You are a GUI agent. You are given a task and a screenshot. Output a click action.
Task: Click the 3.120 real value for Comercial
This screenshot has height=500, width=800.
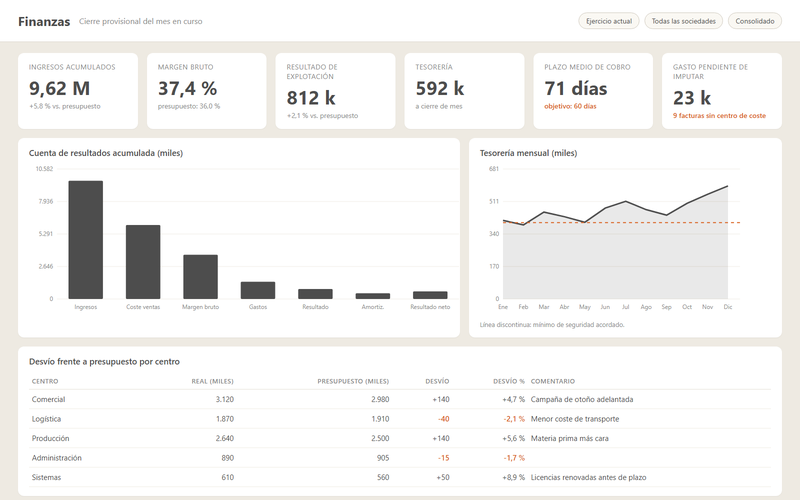coord(224,399)
